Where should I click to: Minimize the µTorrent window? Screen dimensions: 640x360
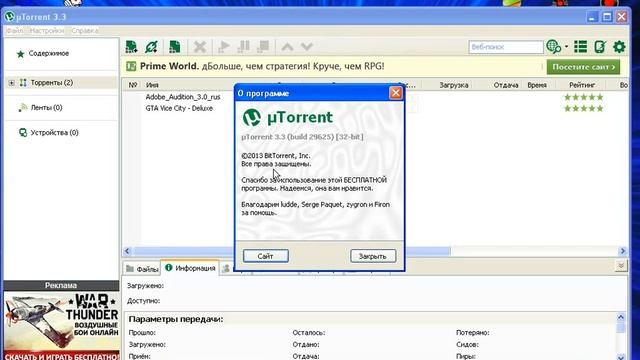tap(592, 17)
